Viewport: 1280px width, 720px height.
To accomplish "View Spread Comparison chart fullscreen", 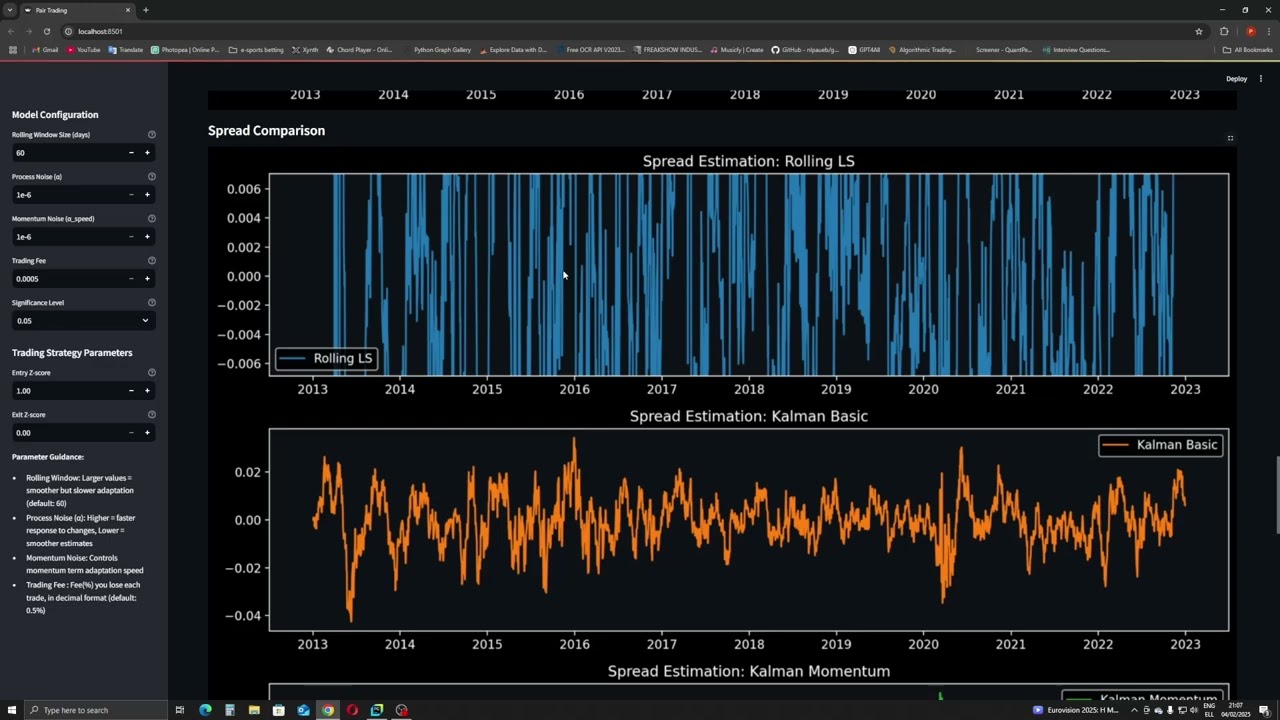I will [x=1230, y=138].
